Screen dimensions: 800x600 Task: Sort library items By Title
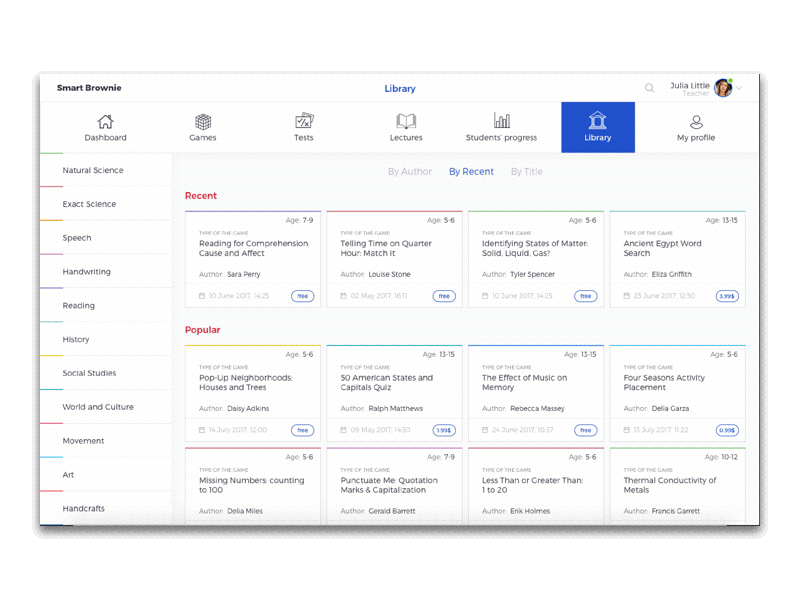(x=527, y=171)
